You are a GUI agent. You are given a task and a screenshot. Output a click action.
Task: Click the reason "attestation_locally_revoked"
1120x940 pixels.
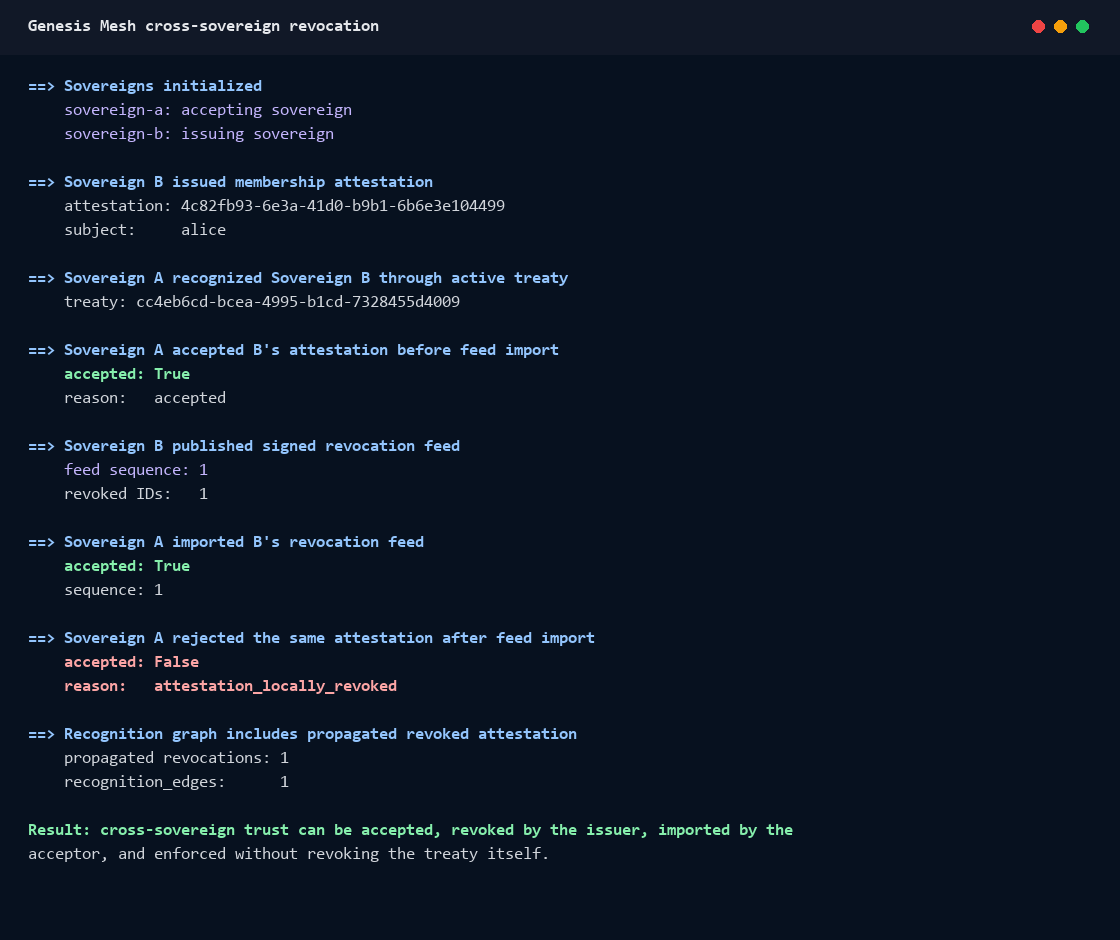pos(276,686)
